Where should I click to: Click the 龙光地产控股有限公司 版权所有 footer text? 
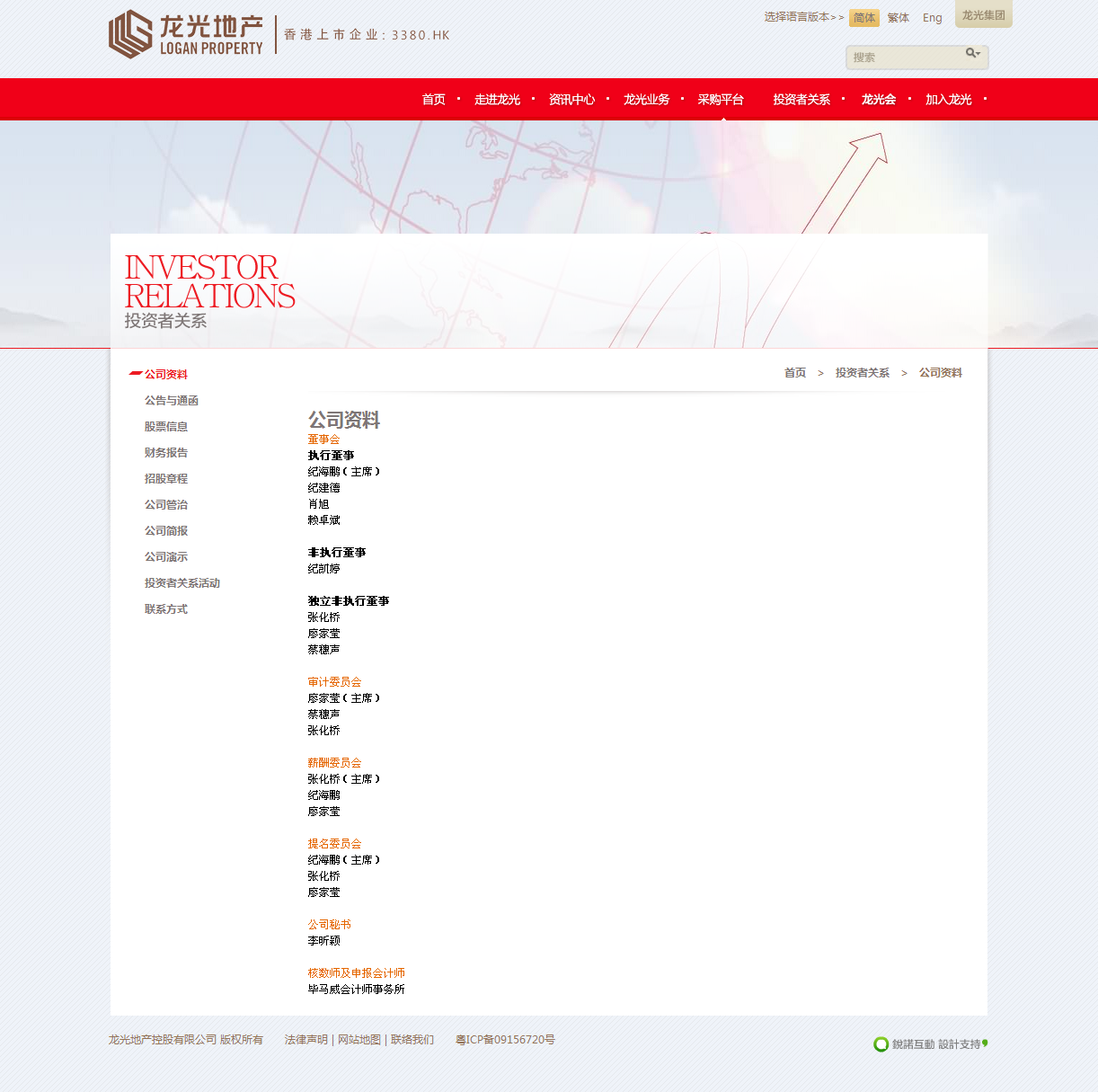186,1040
